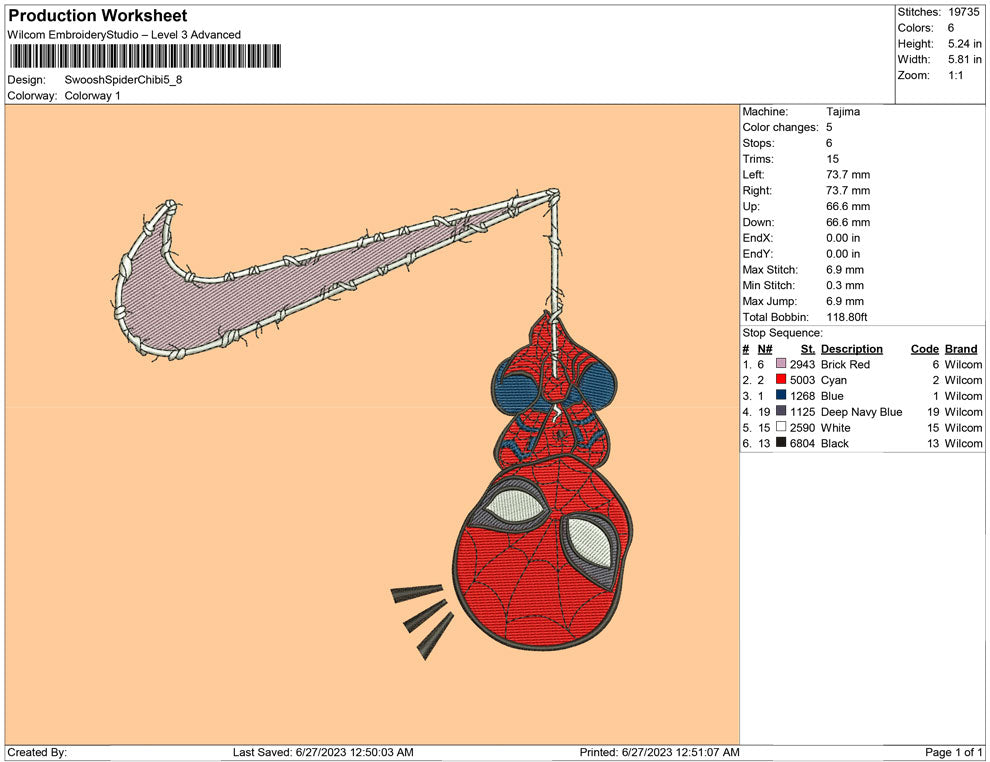Select the White thread swatch
Viewport: 990px width, 762px height.
tap(781, 428)
